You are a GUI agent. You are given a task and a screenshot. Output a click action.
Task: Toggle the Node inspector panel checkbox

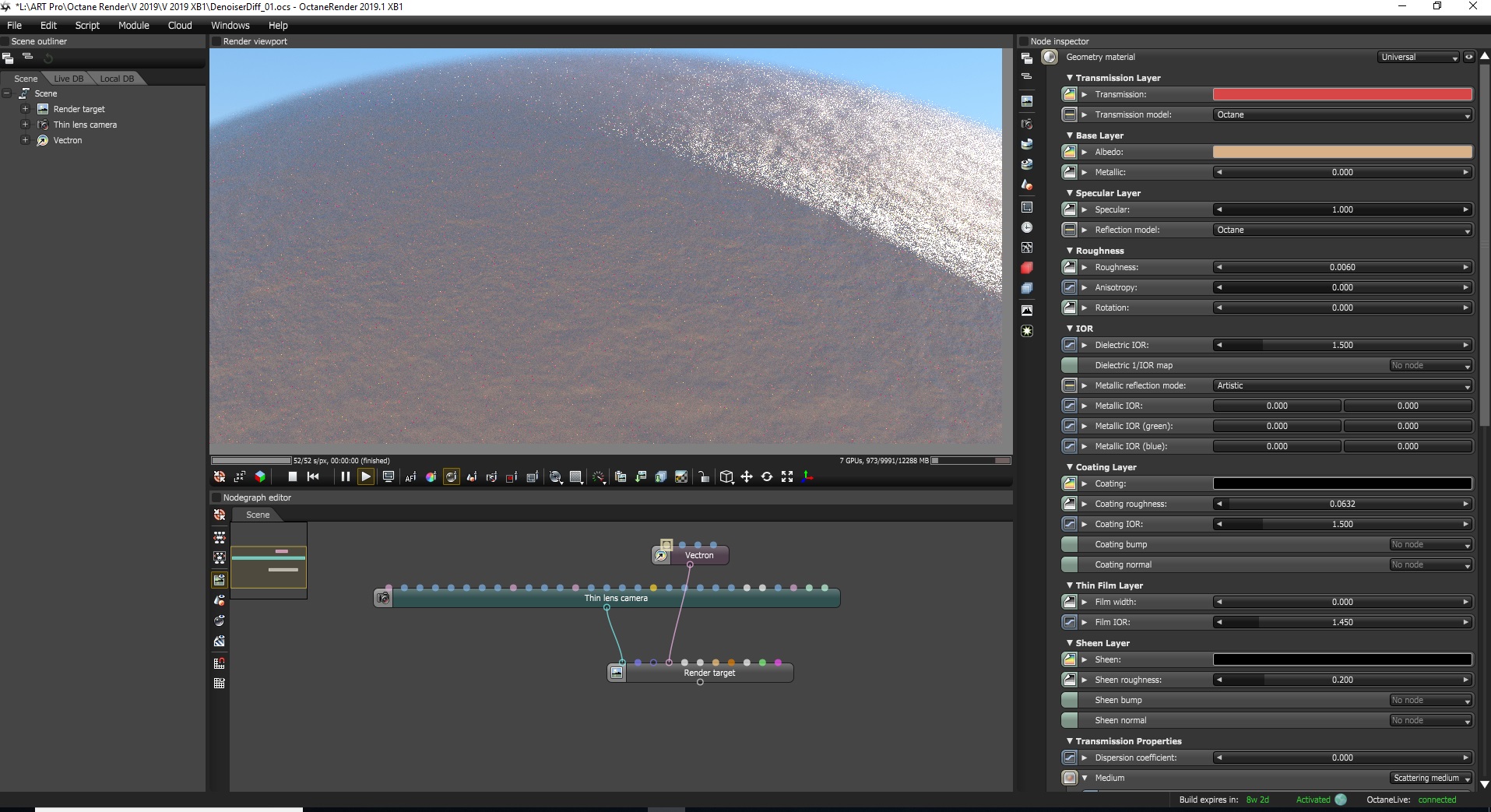[1024, 41]
